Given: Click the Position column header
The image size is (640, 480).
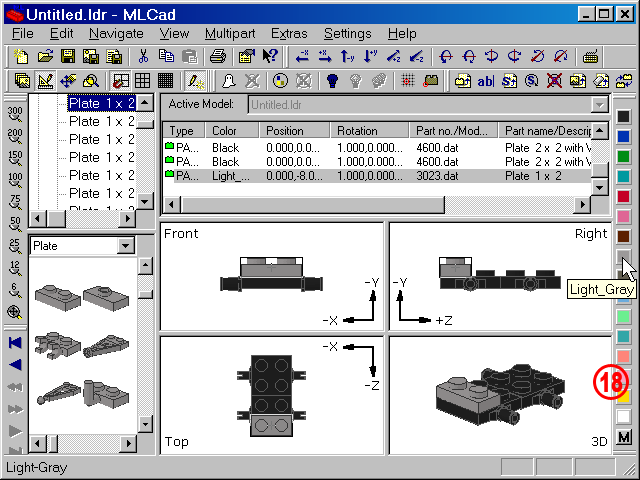Looking at the screenshot, I should [294, 131].
